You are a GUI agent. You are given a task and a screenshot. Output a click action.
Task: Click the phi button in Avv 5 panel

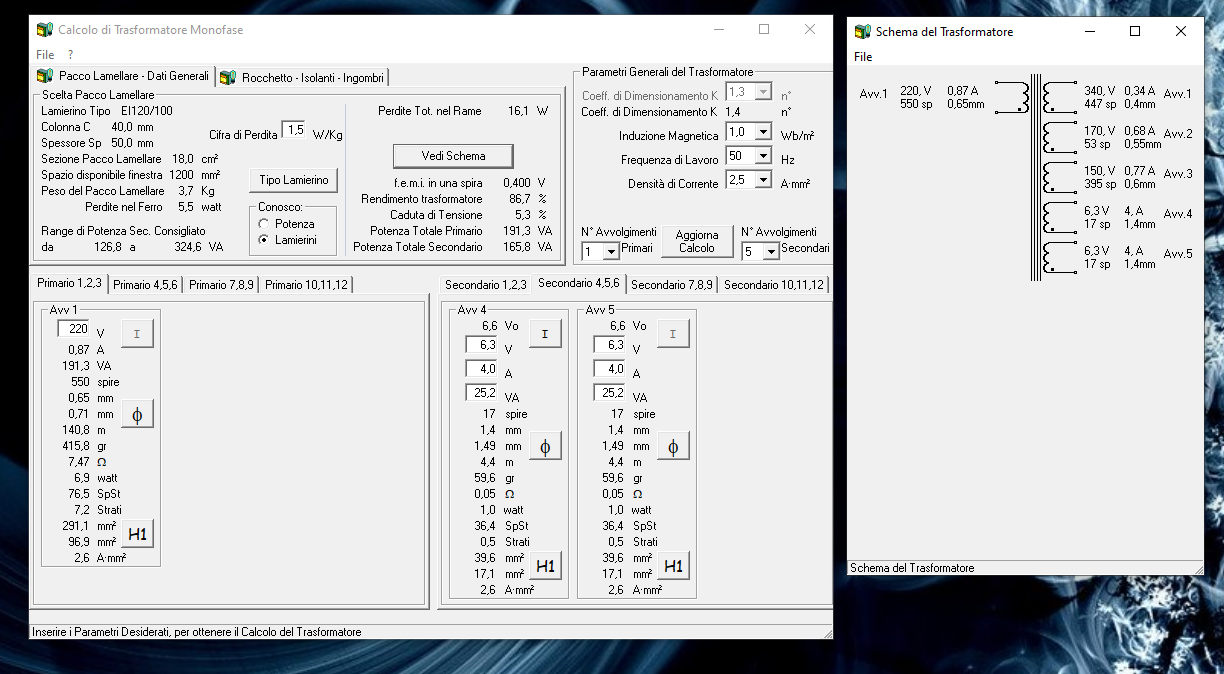tap(673, 446)
